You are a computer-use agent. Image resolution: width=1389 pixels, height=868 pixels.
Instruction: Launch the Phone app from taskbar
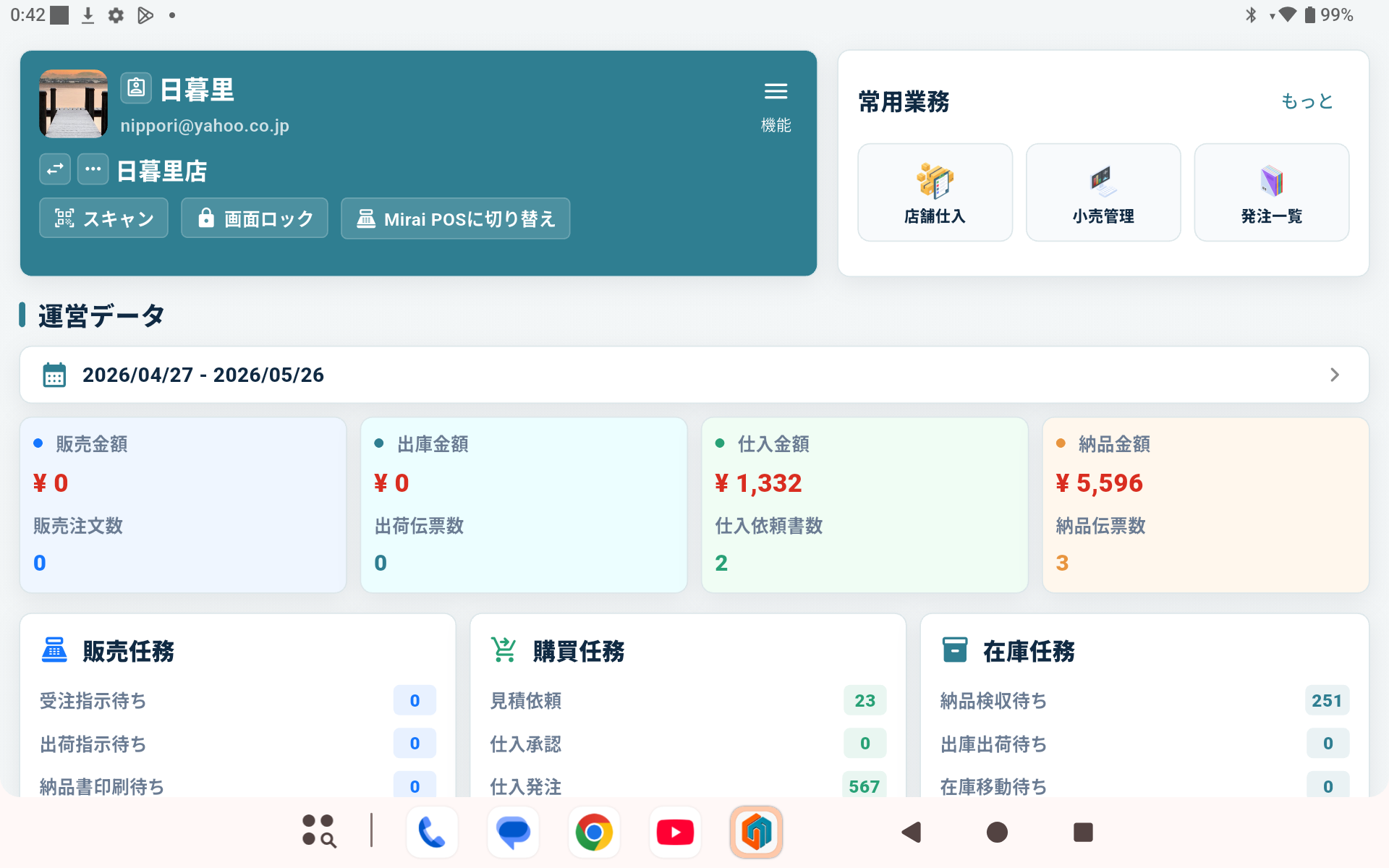click(432, 832)
